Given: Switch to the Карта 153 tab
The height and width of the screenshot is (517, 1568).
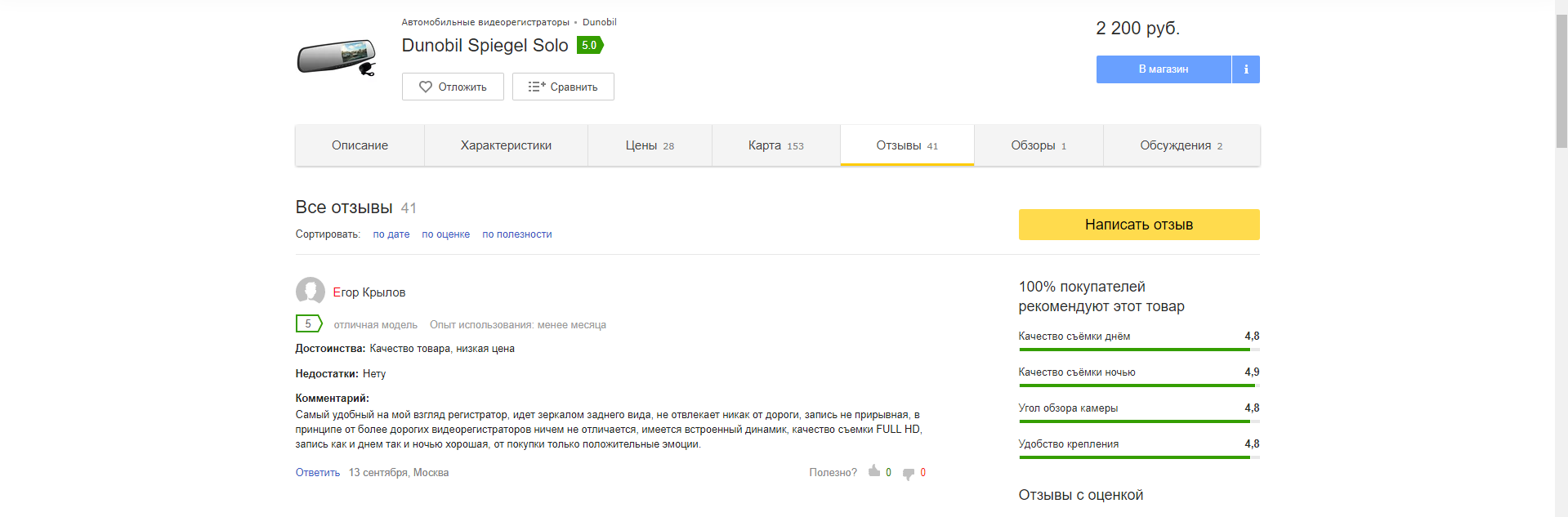Looking at the screenshot, I should coord(776,145).
